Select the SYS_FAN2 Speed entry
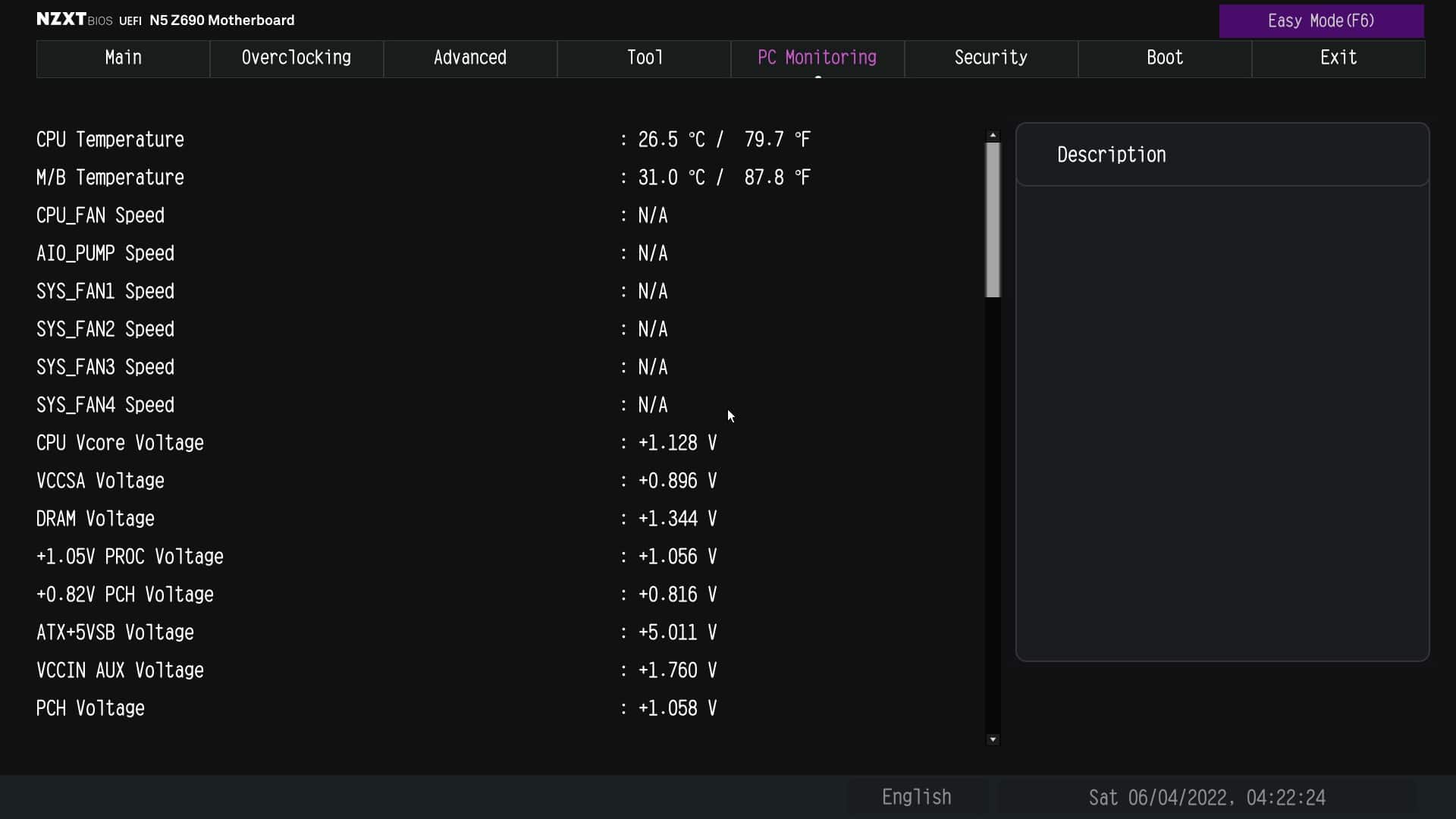This screenshot has height=819, width=1456. [x=508, y=329]
